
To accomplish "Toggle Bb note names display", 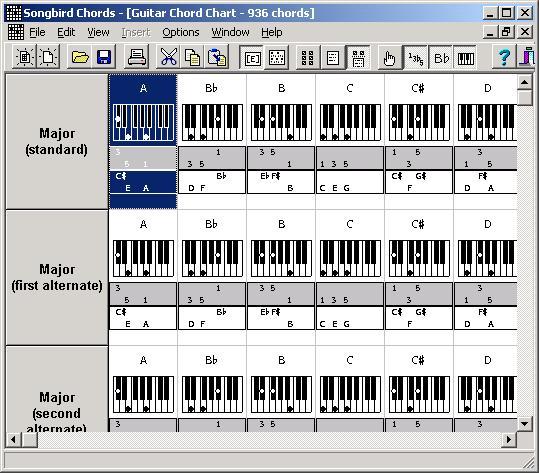I will (441, 58).
